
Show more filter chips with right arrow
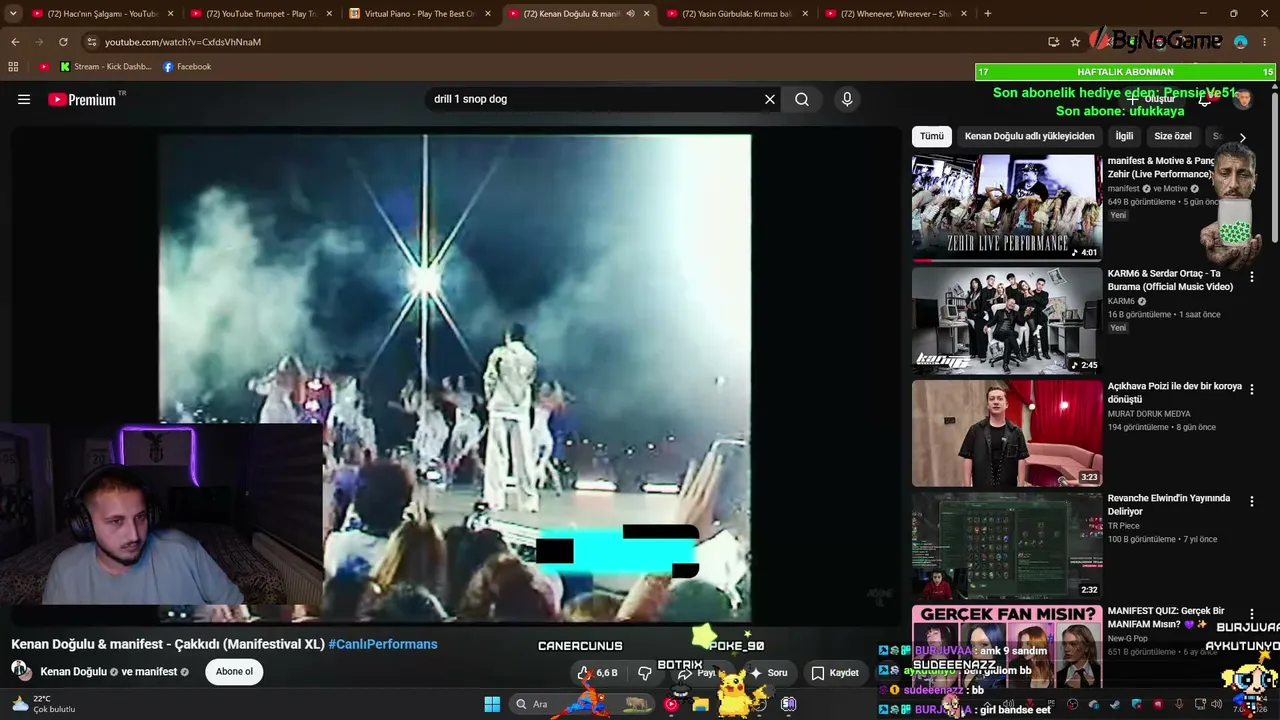pos(1242,137)
